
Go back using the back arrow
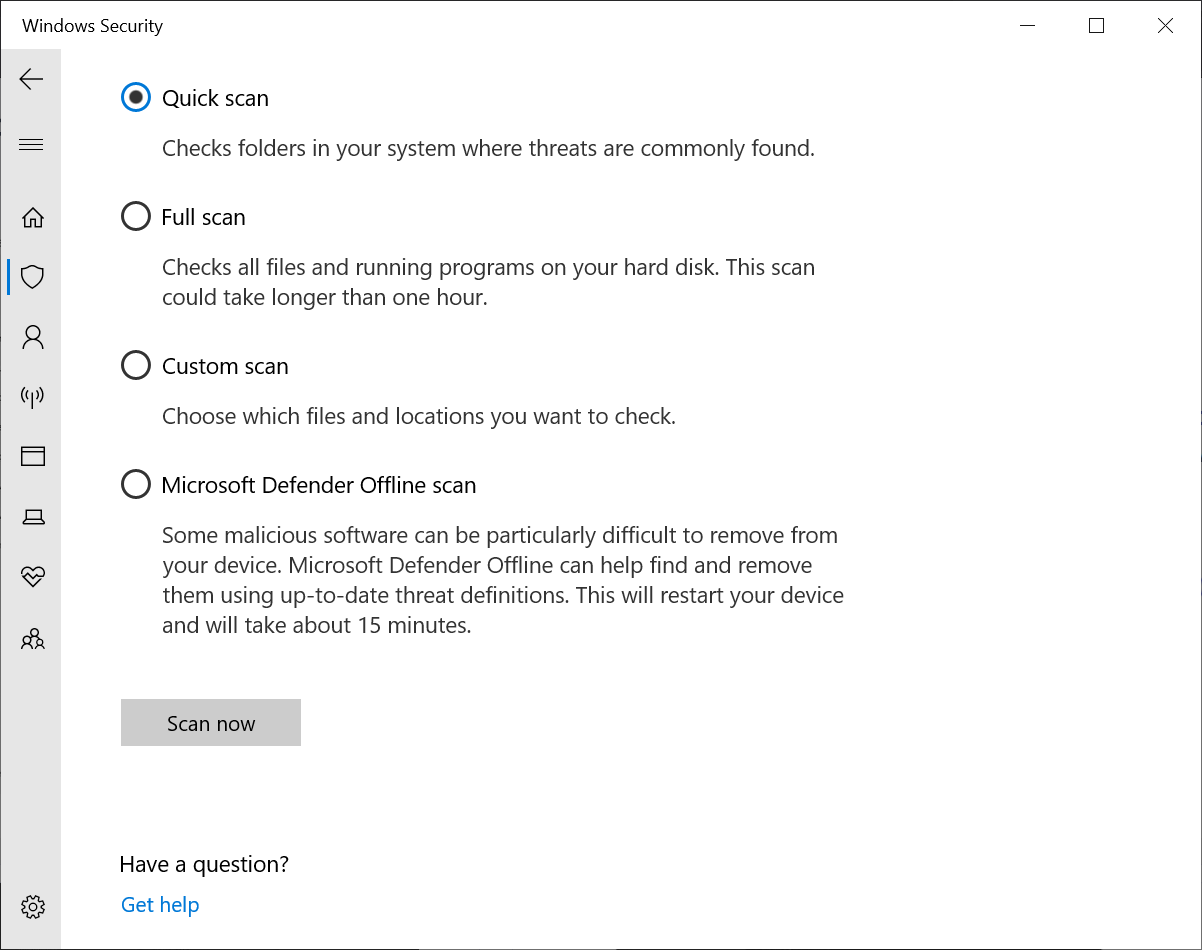(x=31, y=79)
